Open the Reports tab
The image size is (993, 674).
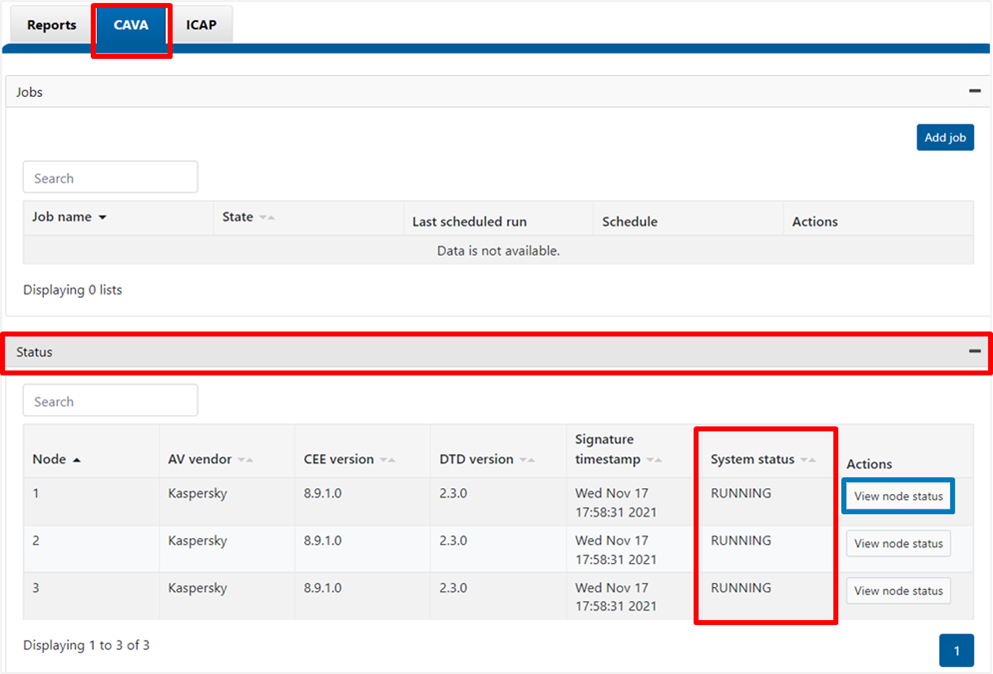[51, 25]
